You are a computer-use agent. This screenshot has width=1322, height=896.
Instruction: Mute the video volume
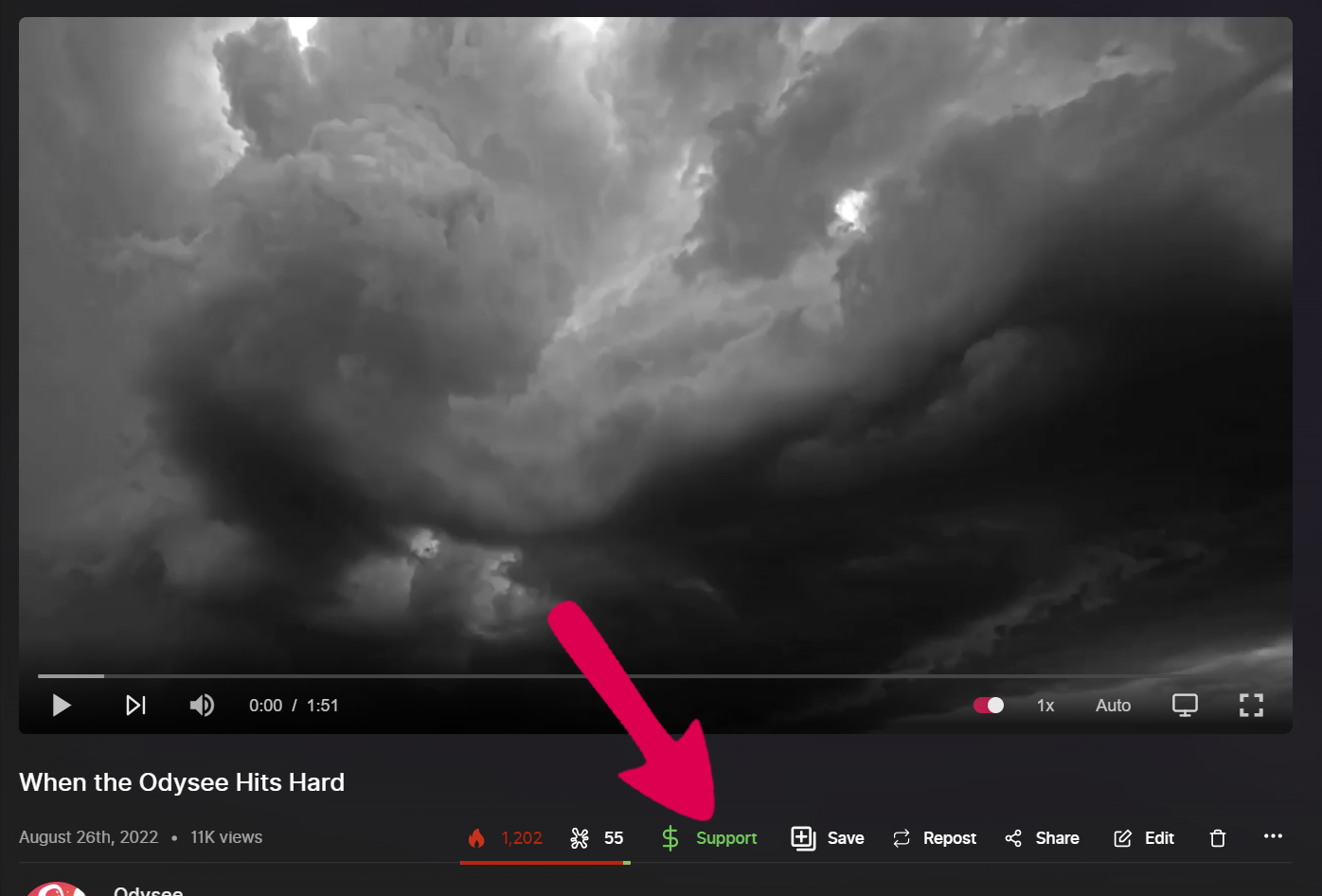click(202, 706)
